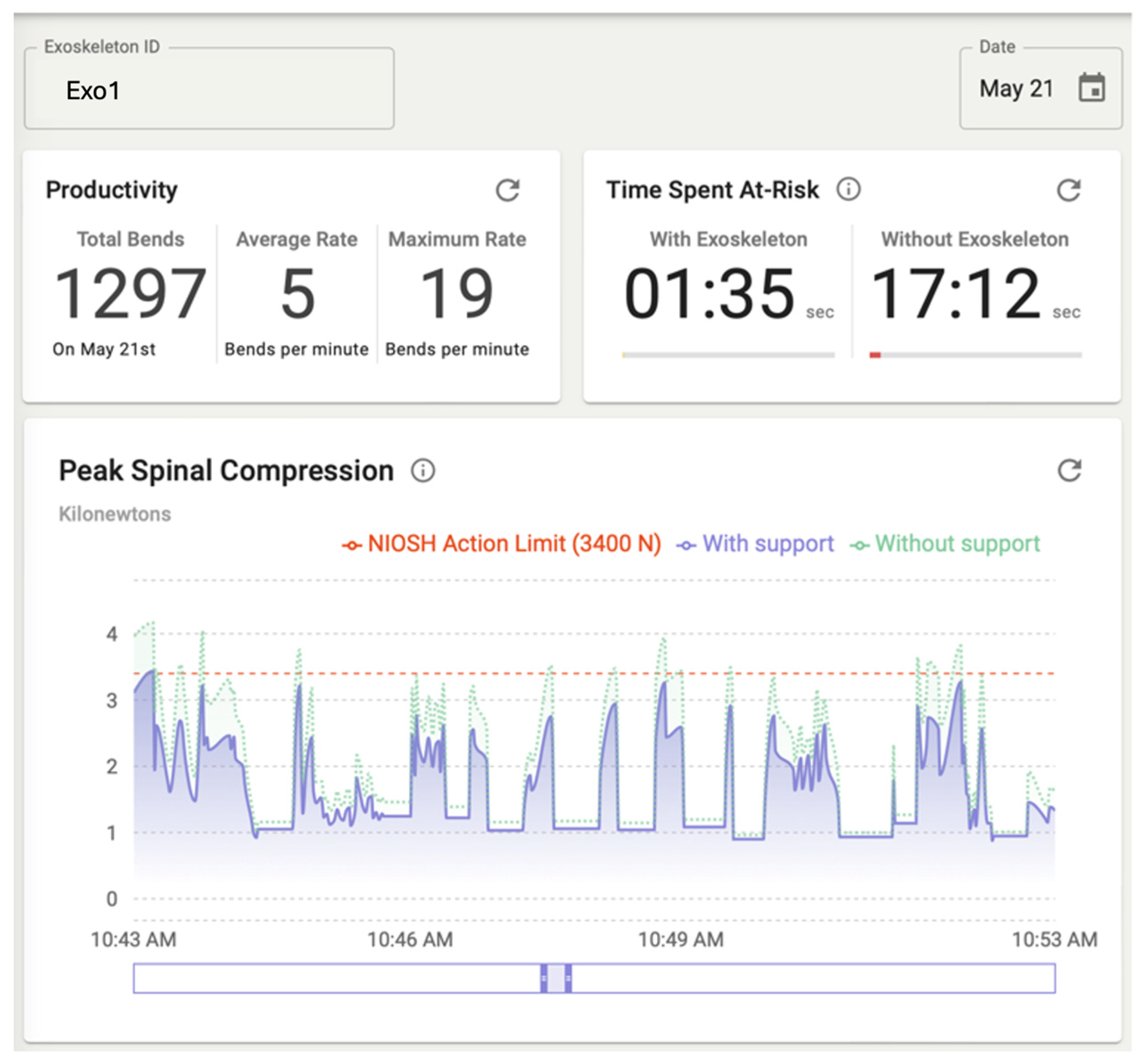Click the With Exoskeleton progress bar

(728, 355)
